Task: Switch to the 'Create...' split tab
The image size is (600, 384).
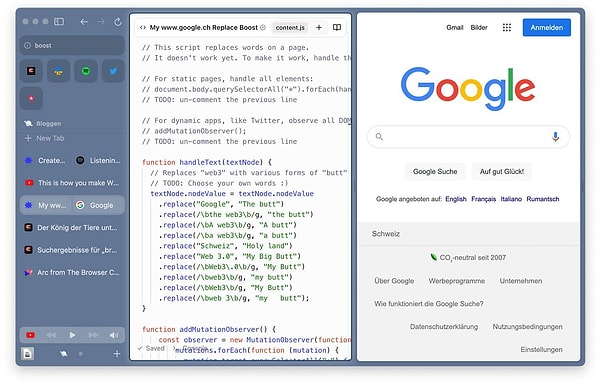Action: coord(46,161)
